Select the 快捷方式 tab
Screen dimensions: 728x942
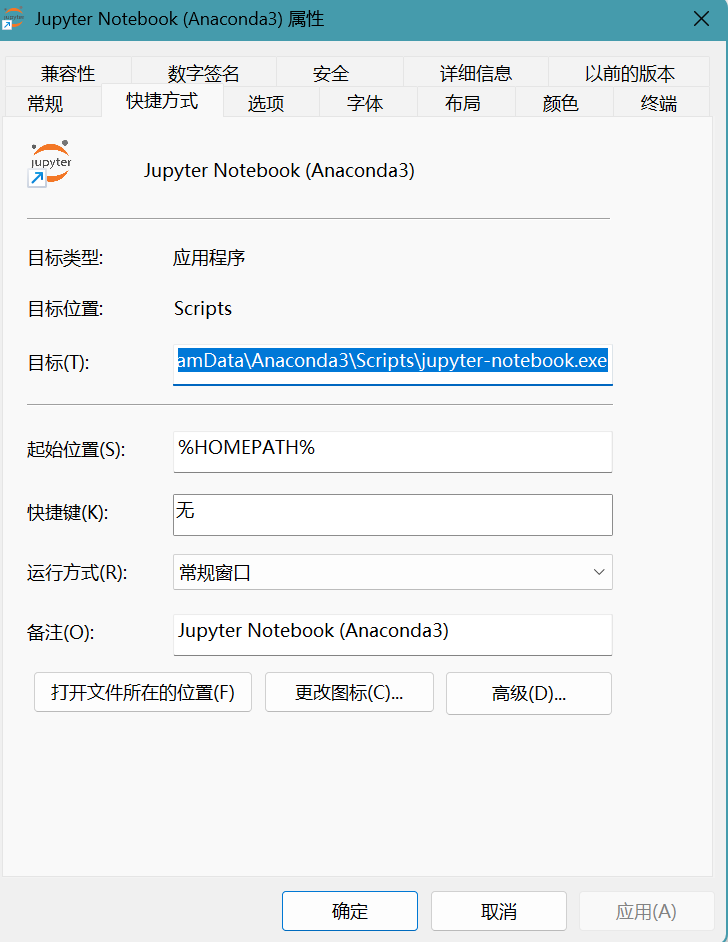[162, 100]
